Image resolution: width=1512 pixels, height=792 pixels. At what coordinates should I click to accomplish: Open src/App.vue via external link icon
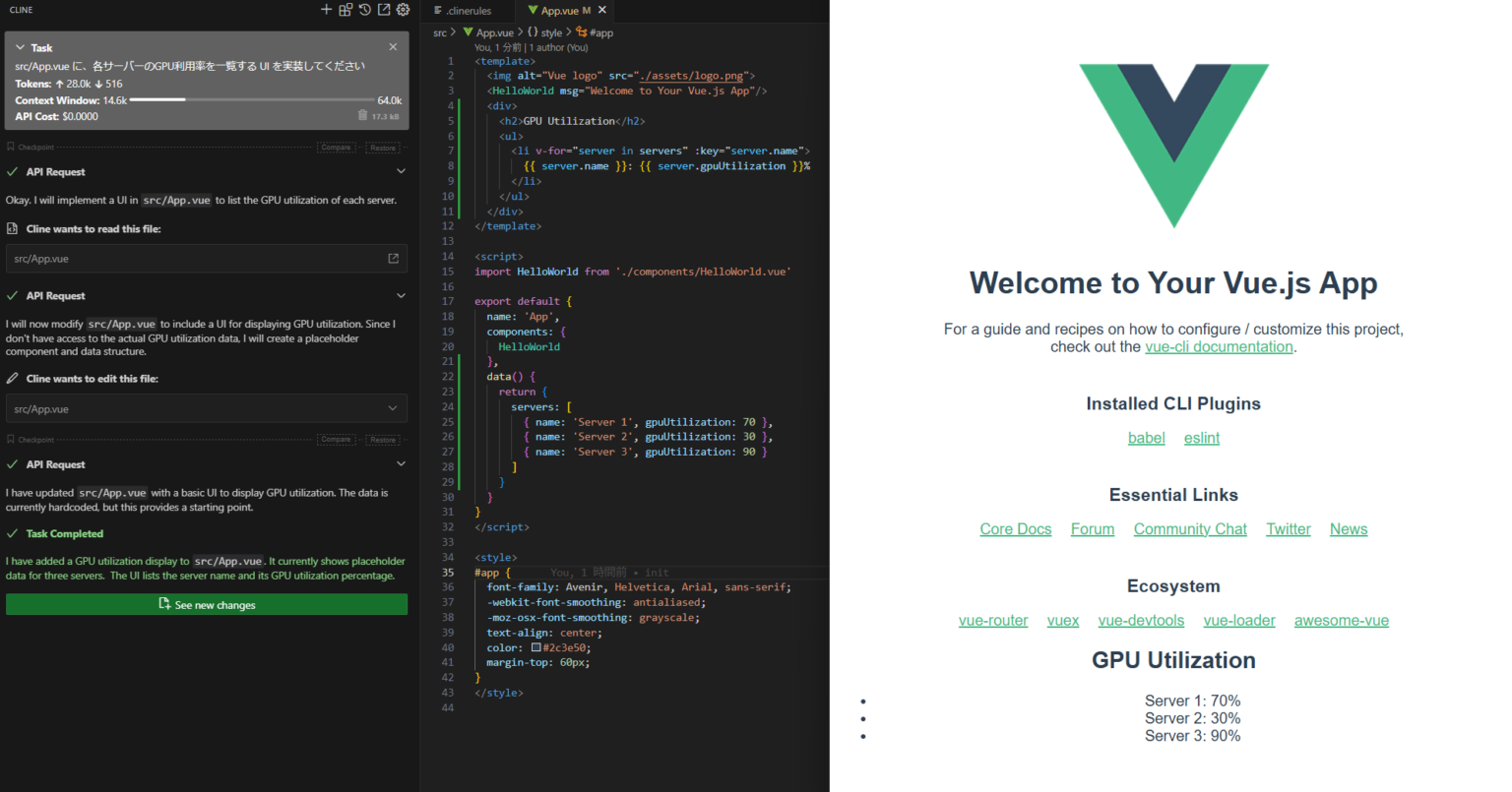coord(393,259)
